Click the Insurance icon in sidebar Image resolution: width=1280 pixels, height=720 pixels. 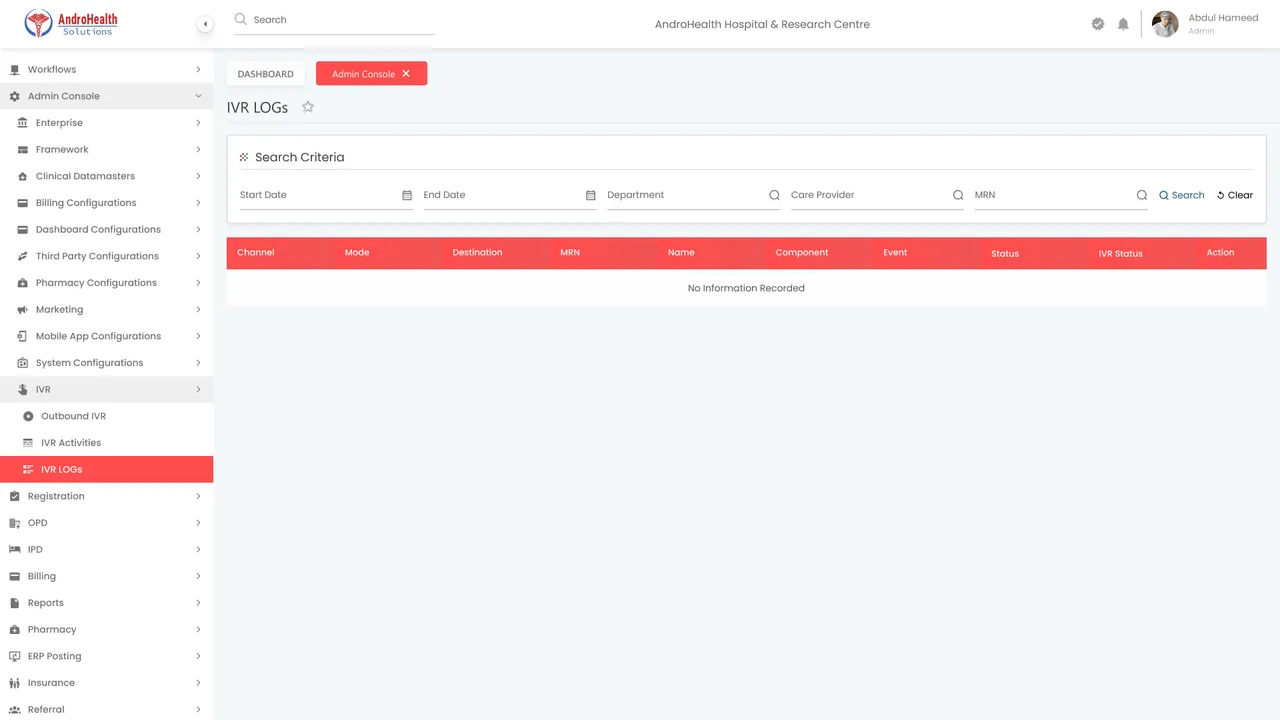14,683
